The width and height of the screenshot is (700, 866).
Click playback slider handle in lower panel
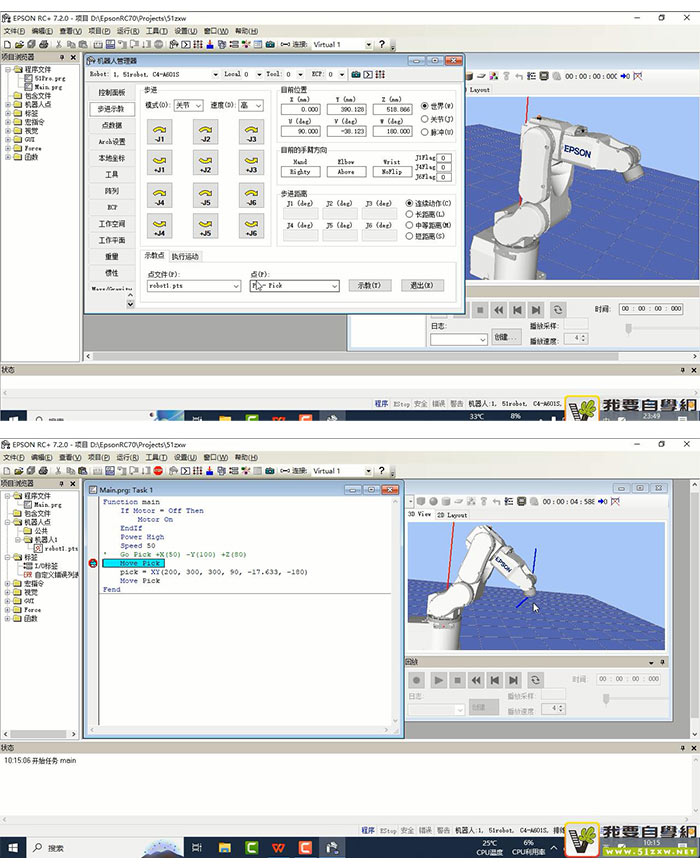pyautogui.click(x=606, y=699)
